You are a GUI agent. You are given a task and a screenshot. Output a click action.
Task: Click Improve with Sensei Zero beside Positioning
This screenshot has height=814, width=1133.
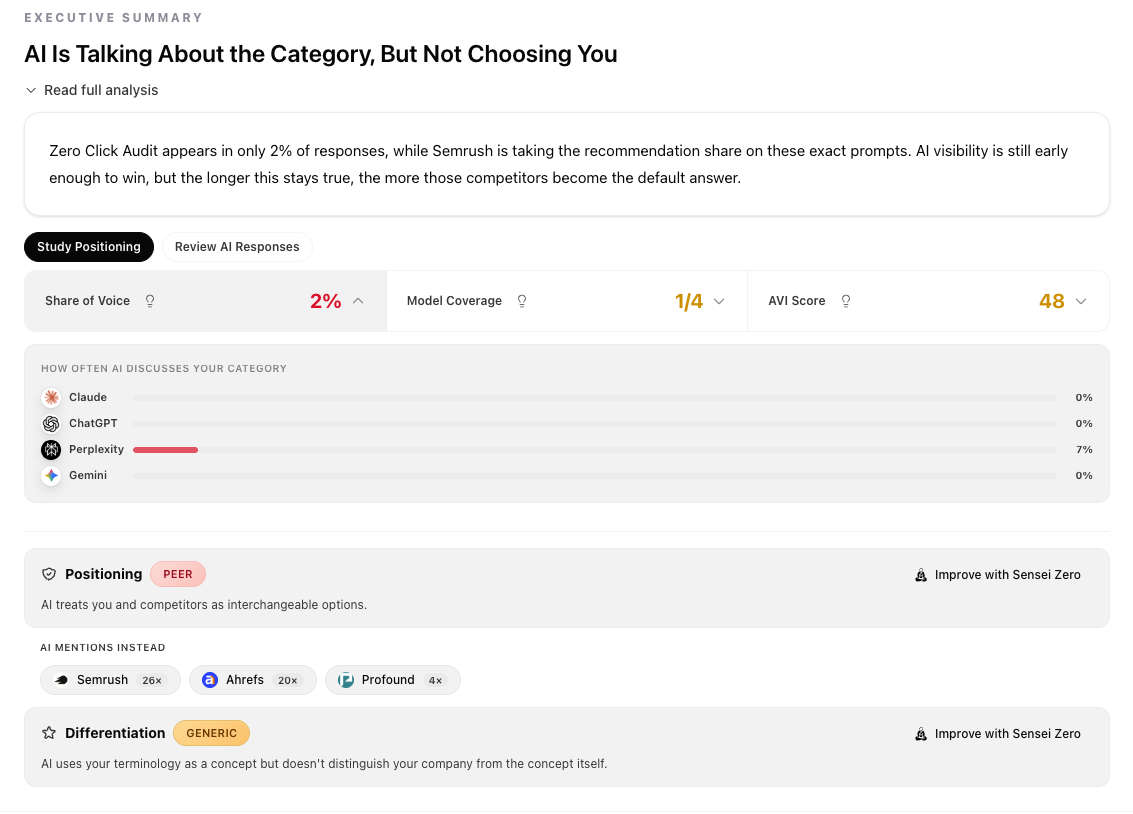click(x=998, y=575)
